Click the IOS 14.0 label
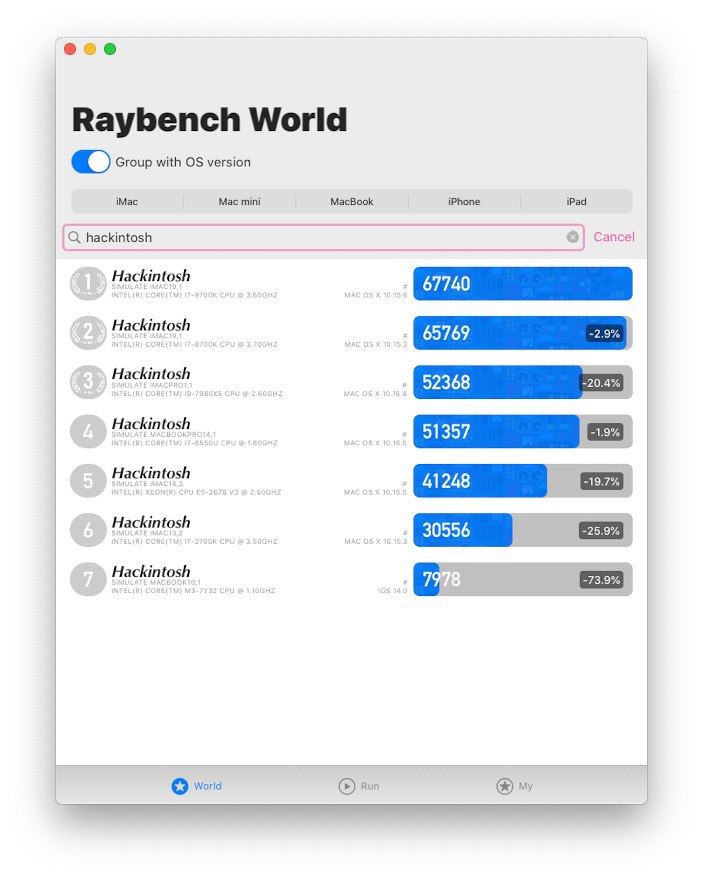The image size is (703, 878). pyautogui.click(x=393, y=591)
